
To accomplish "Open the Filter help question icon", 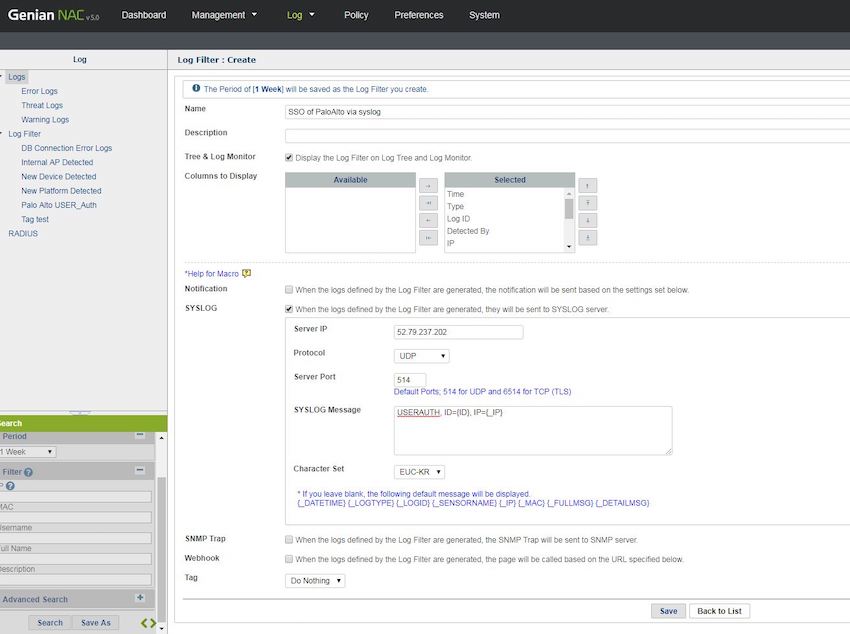I will click(28, 472).
